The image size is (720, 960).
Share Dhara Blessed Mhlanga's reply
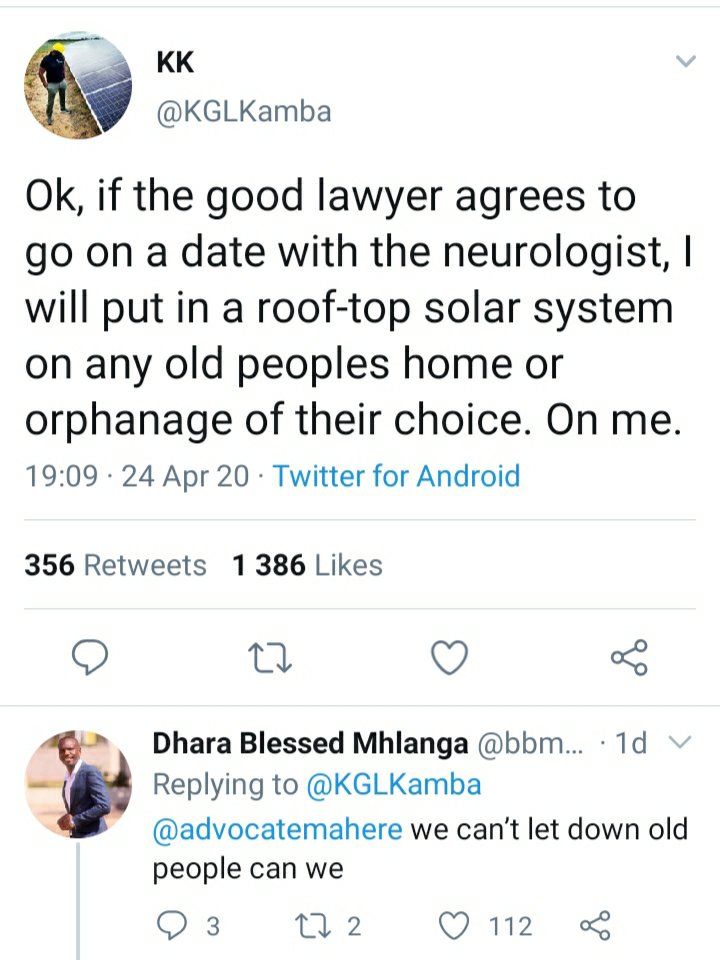pyautogui.click(x=594, y=926)
